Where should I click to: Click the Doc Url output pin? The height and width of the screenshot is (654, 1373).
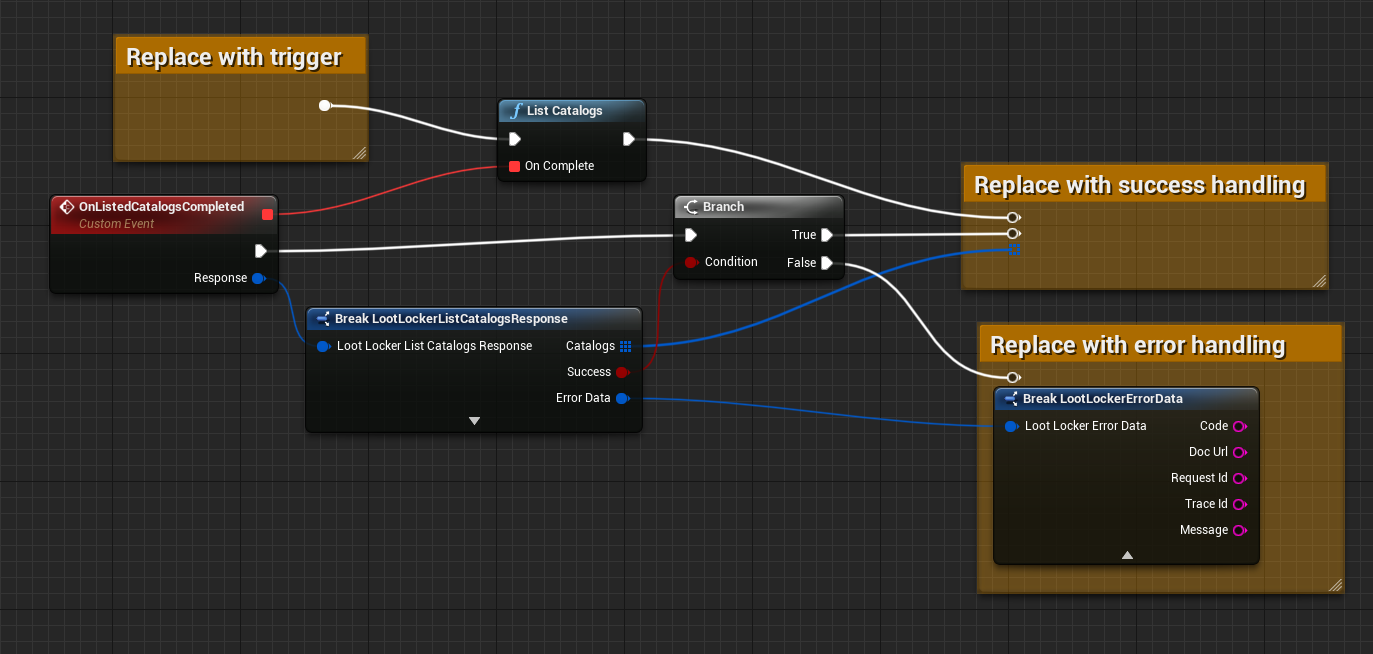1239,452
